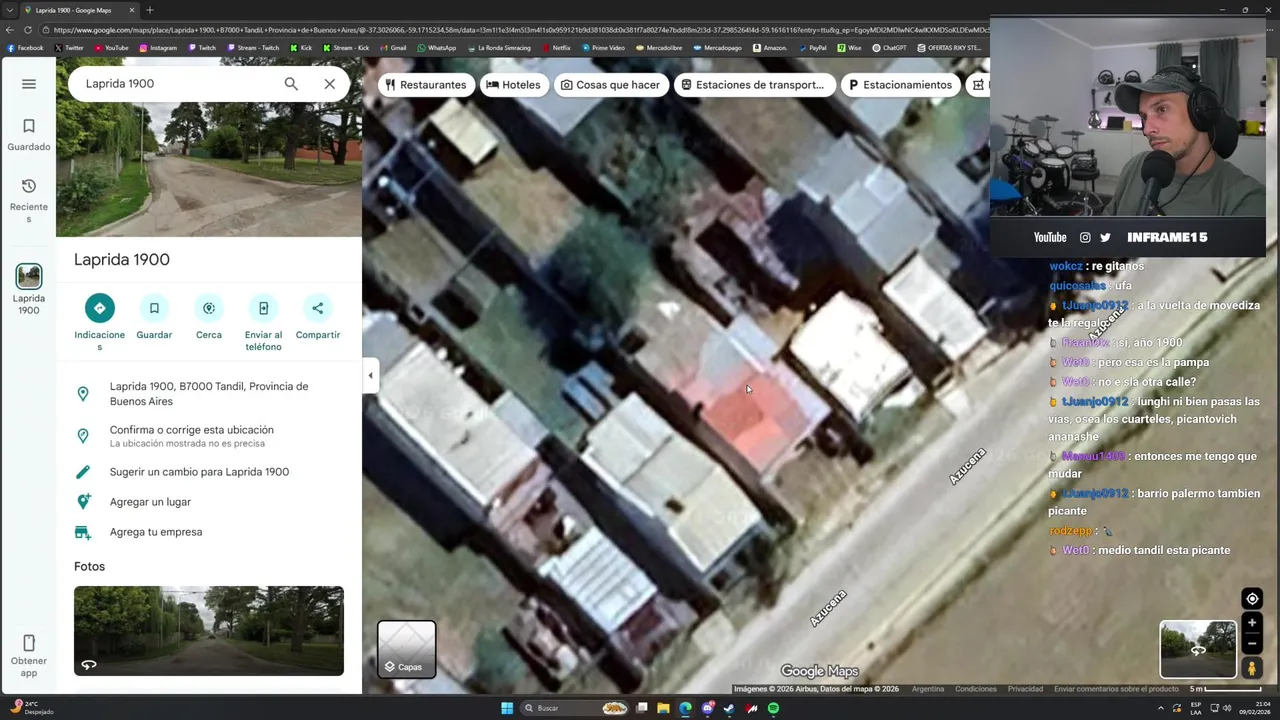
Task: Open the Netflix bookmark
Action: click(x=556, y=48)
